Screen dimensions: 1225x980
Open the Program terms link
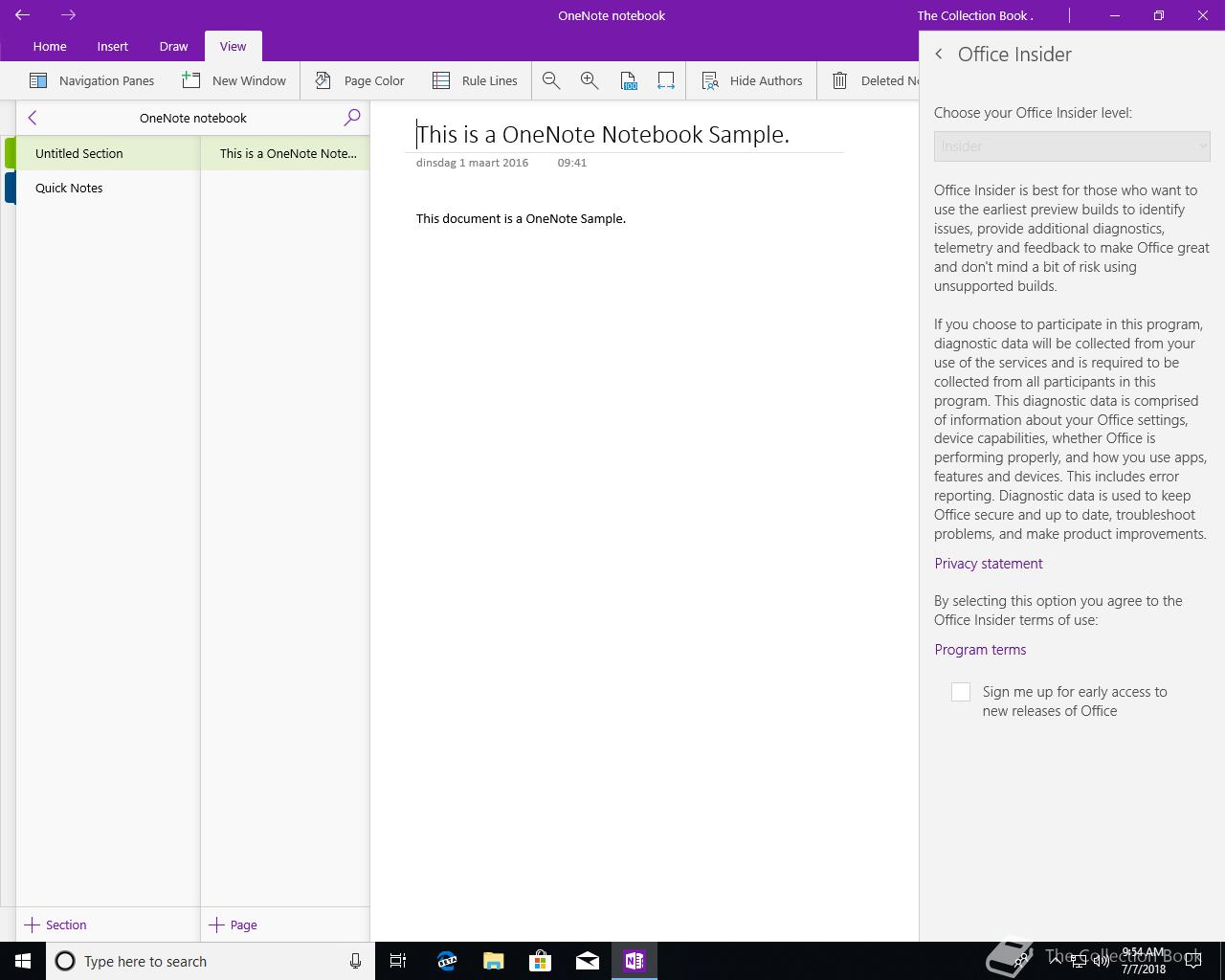coord(980,650)
